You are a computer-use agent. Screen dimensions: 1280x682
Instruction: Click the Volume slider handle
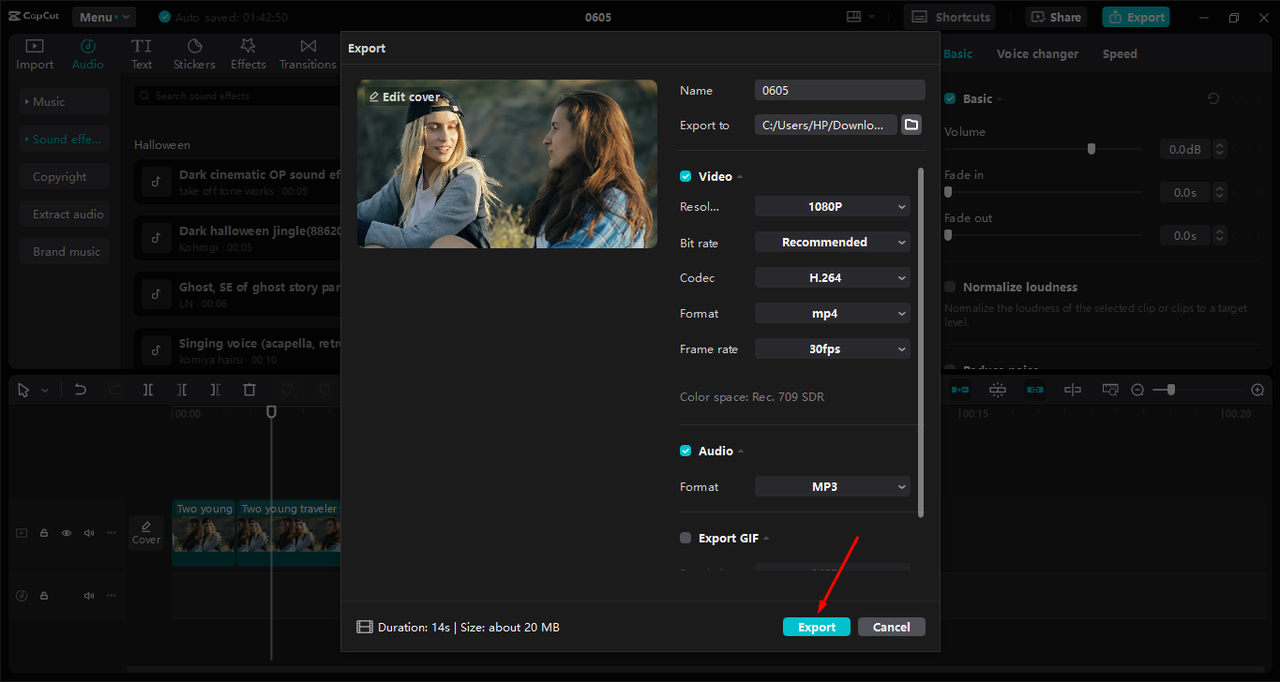(1091, 149)
